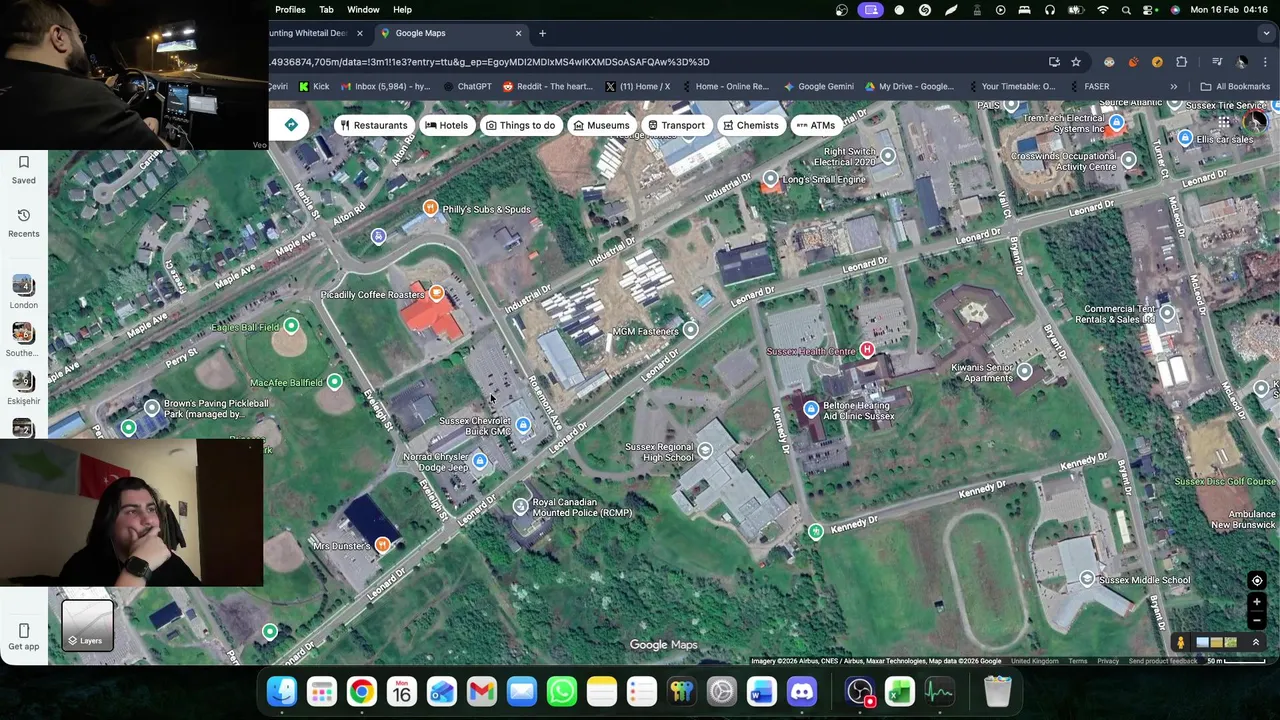Open the ChatGPT bookmark

(467, 87)
